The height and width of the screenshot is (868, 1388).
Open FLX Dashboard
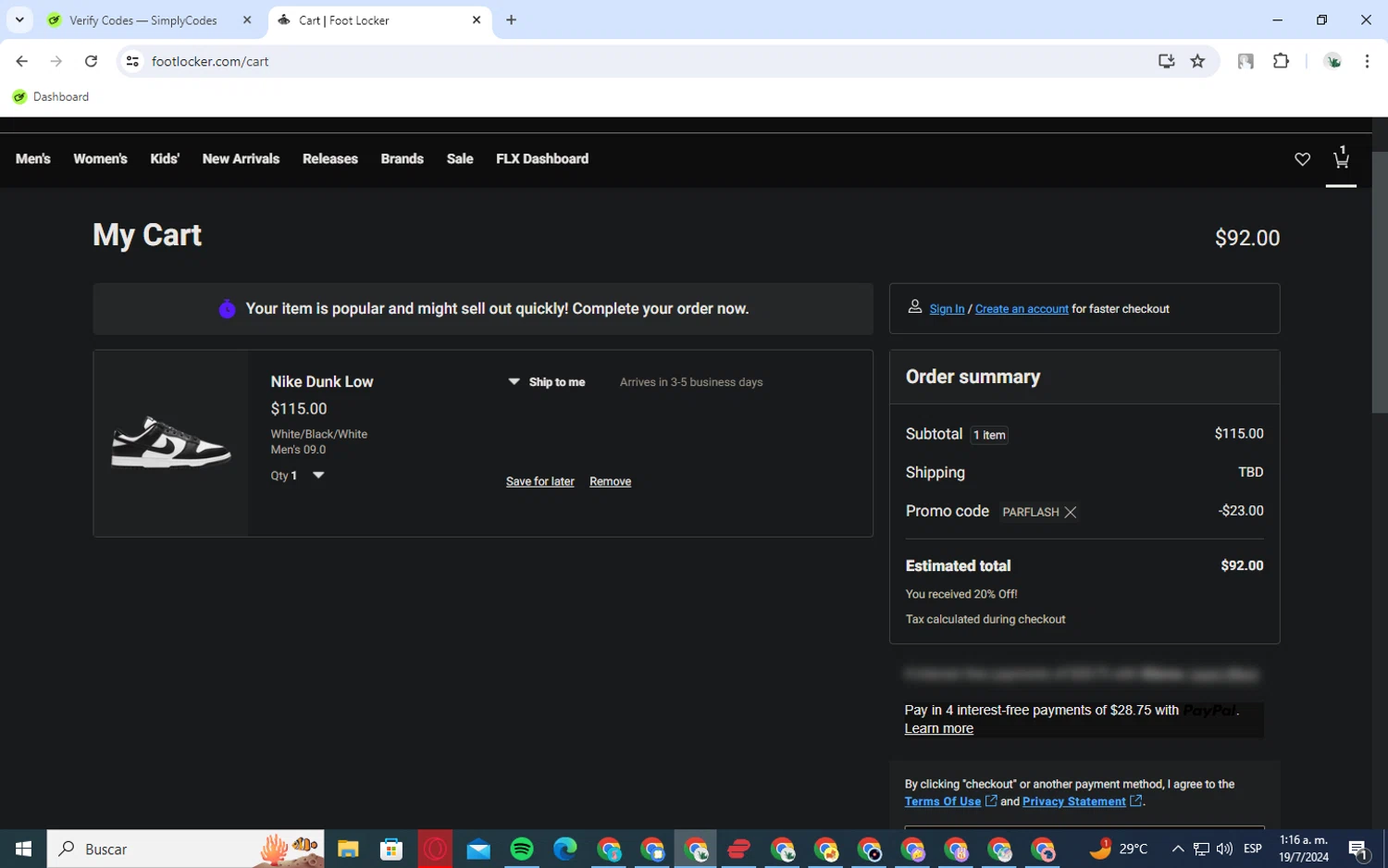click(542, 159)
